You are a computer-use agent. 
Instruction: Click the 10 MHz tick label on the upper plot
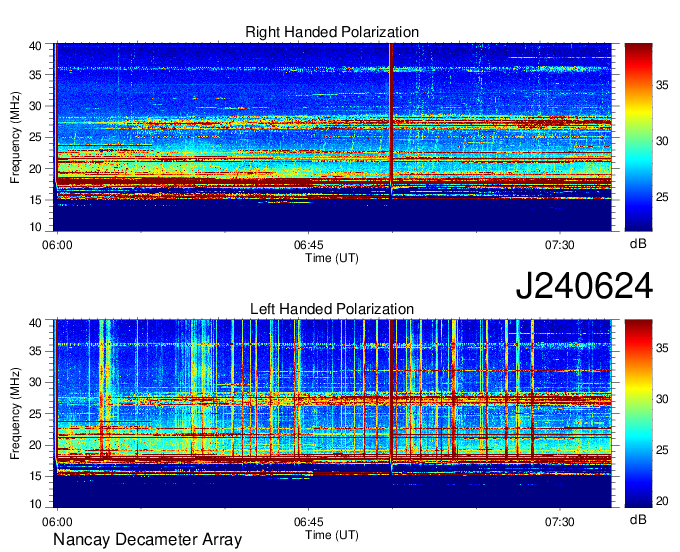point(35,226)
